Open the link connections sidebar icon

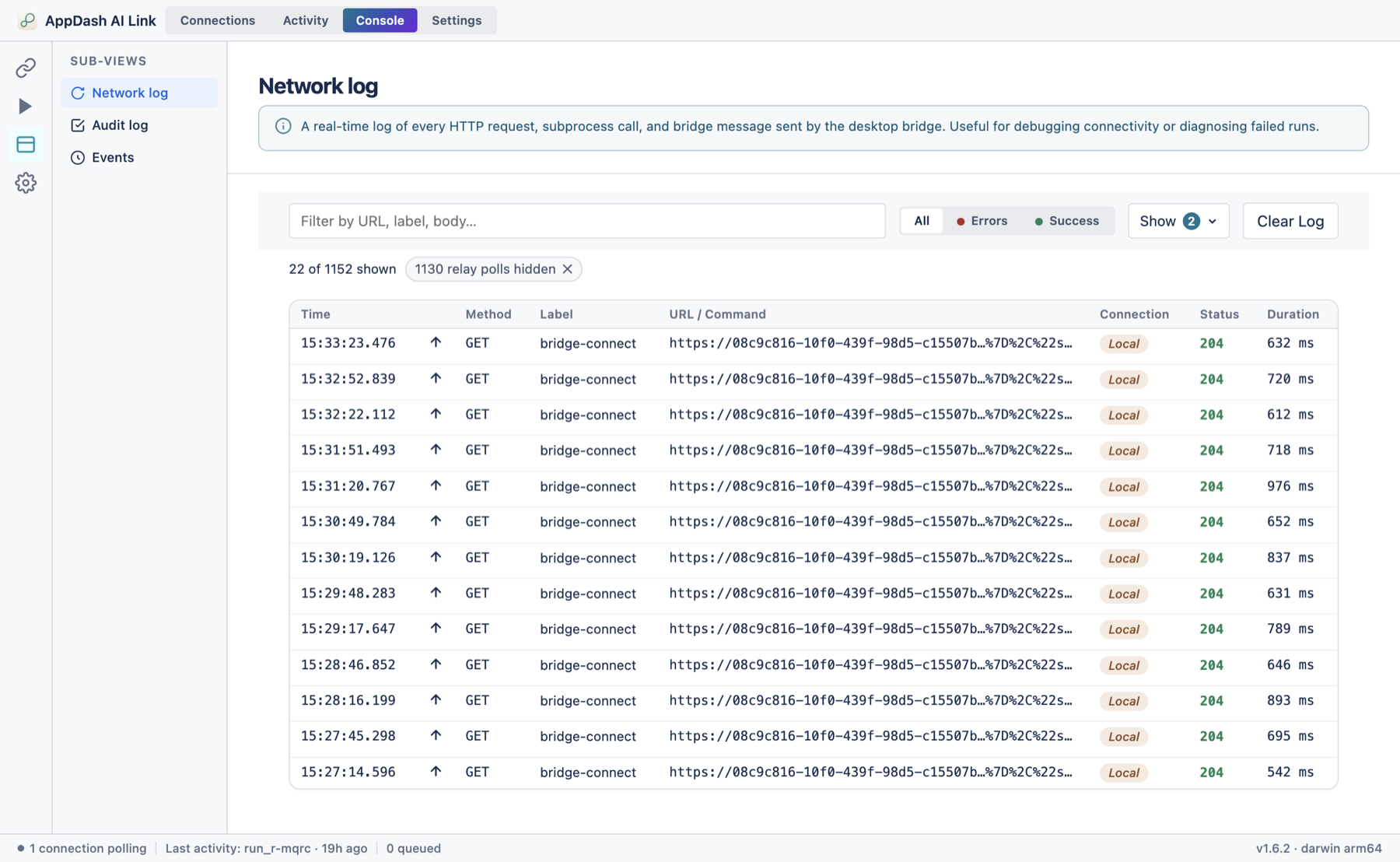[26, 68]
